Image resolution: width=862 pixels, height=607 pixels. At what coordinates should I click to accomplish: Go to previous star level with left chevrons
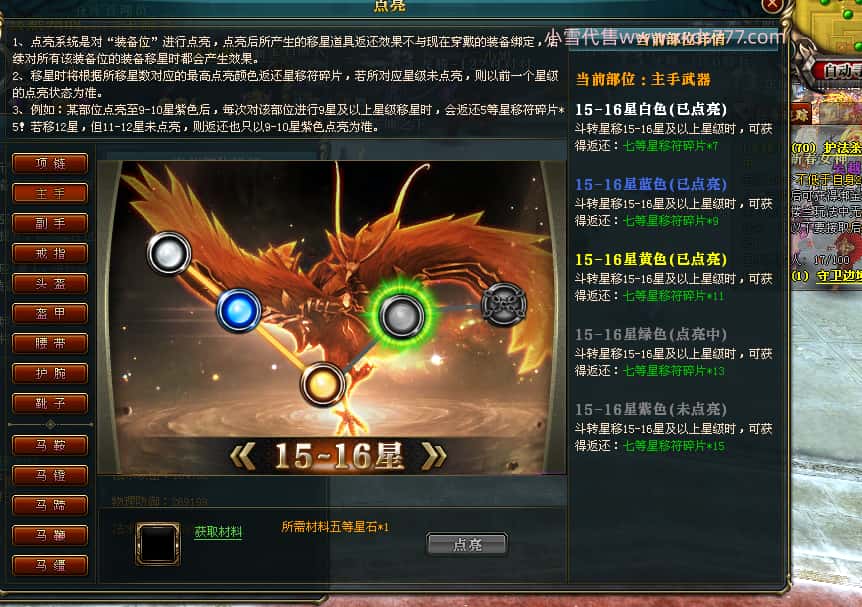tap(242, 456)
